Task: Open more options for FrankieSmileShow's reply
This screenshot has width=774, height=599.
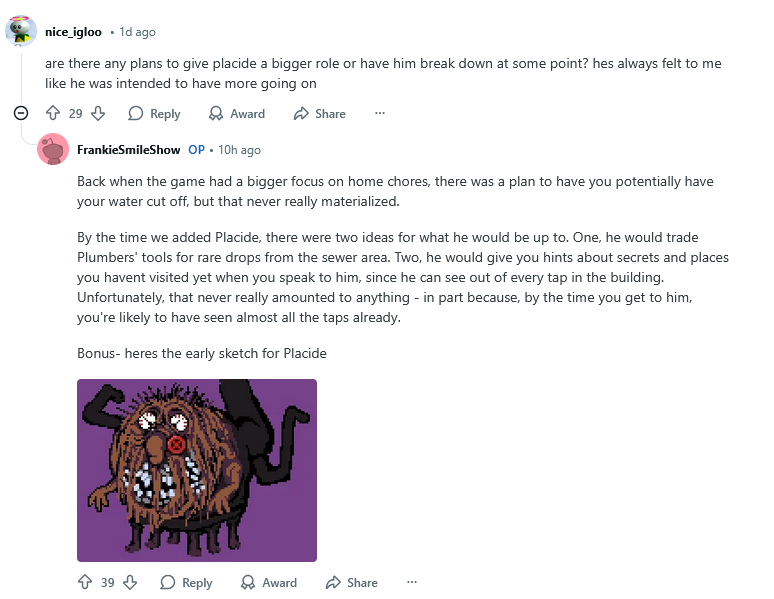Action: click(411, 582)
